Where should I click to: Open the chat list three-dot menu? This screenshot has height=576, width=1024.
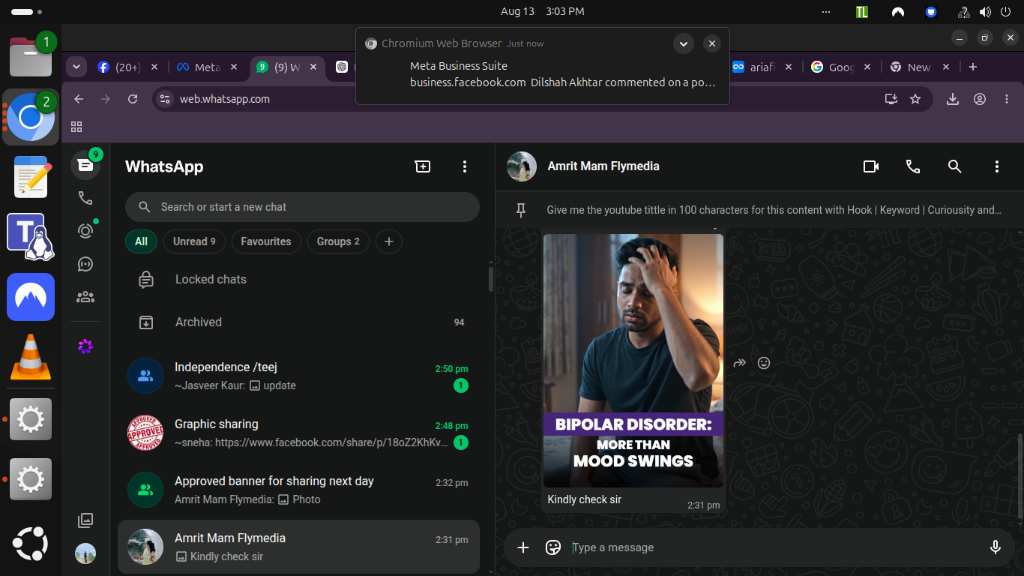464,167
